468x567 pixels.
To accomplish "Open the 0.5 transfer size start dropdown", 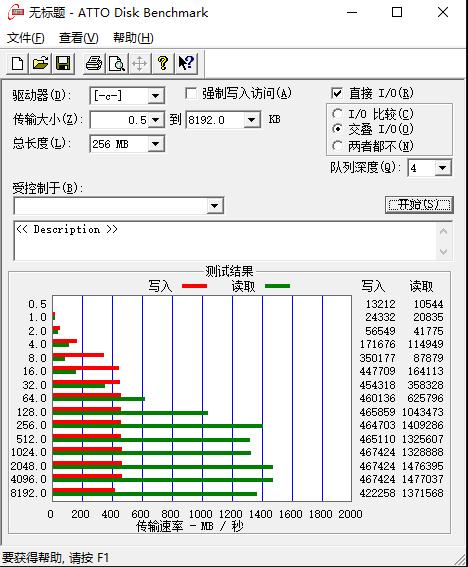I will pyautogui.click(x=156, y=120).
